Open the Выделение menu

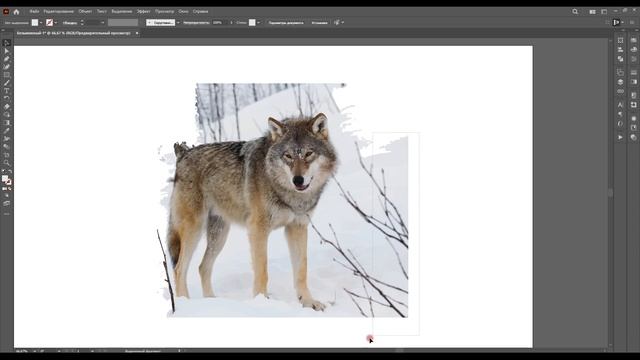tap(122, 11)
